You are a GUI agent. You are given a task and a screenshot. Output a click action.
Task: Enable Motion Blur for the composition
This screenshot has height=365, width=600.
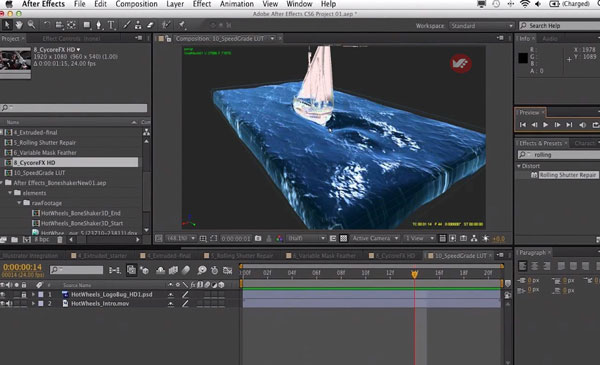coord(186,270)
